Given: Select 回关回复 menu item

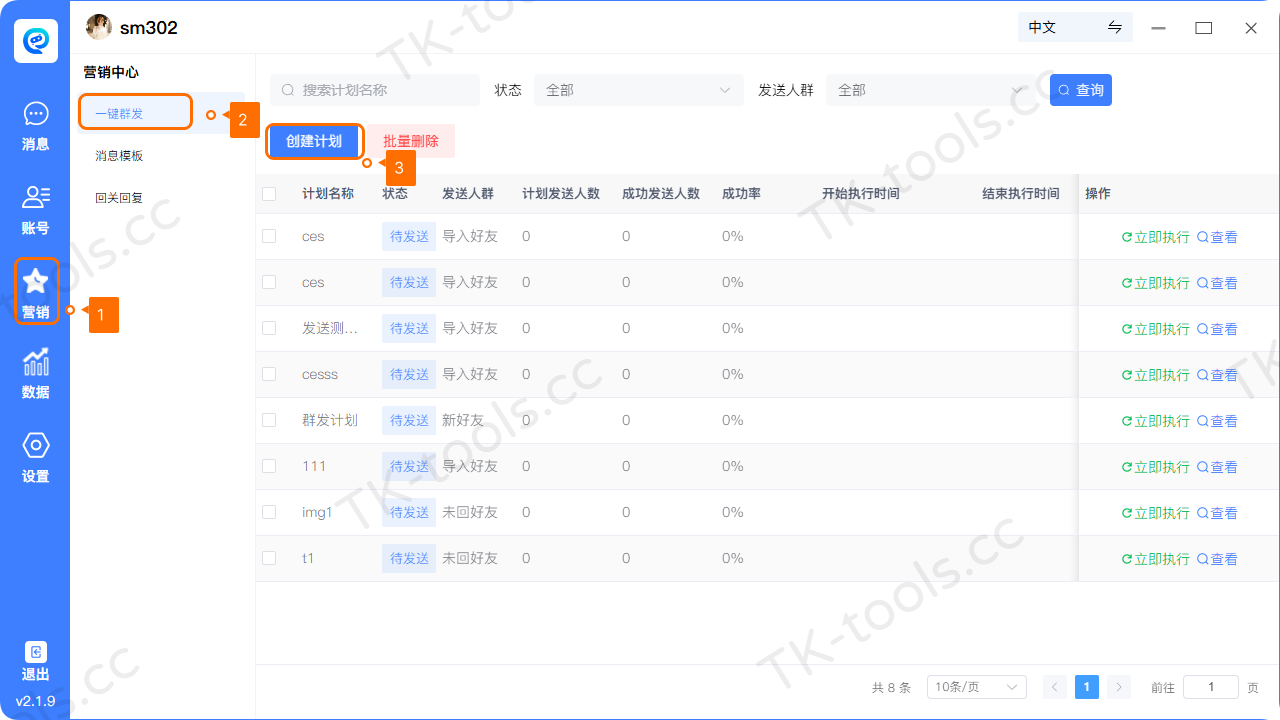Looking at the screenshot, I should pyautogui.click(x=119, y=198).
